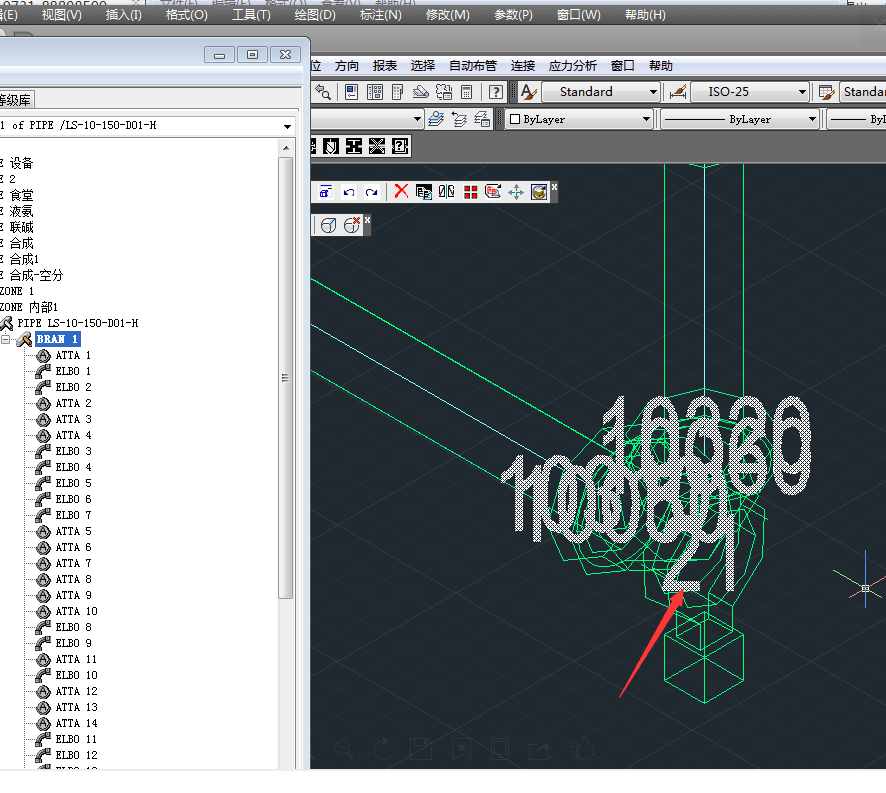This screenshot has height=793, width=886.
Task: Open the ByLayer linetype dropdown
Action: [x=740, y=119]
